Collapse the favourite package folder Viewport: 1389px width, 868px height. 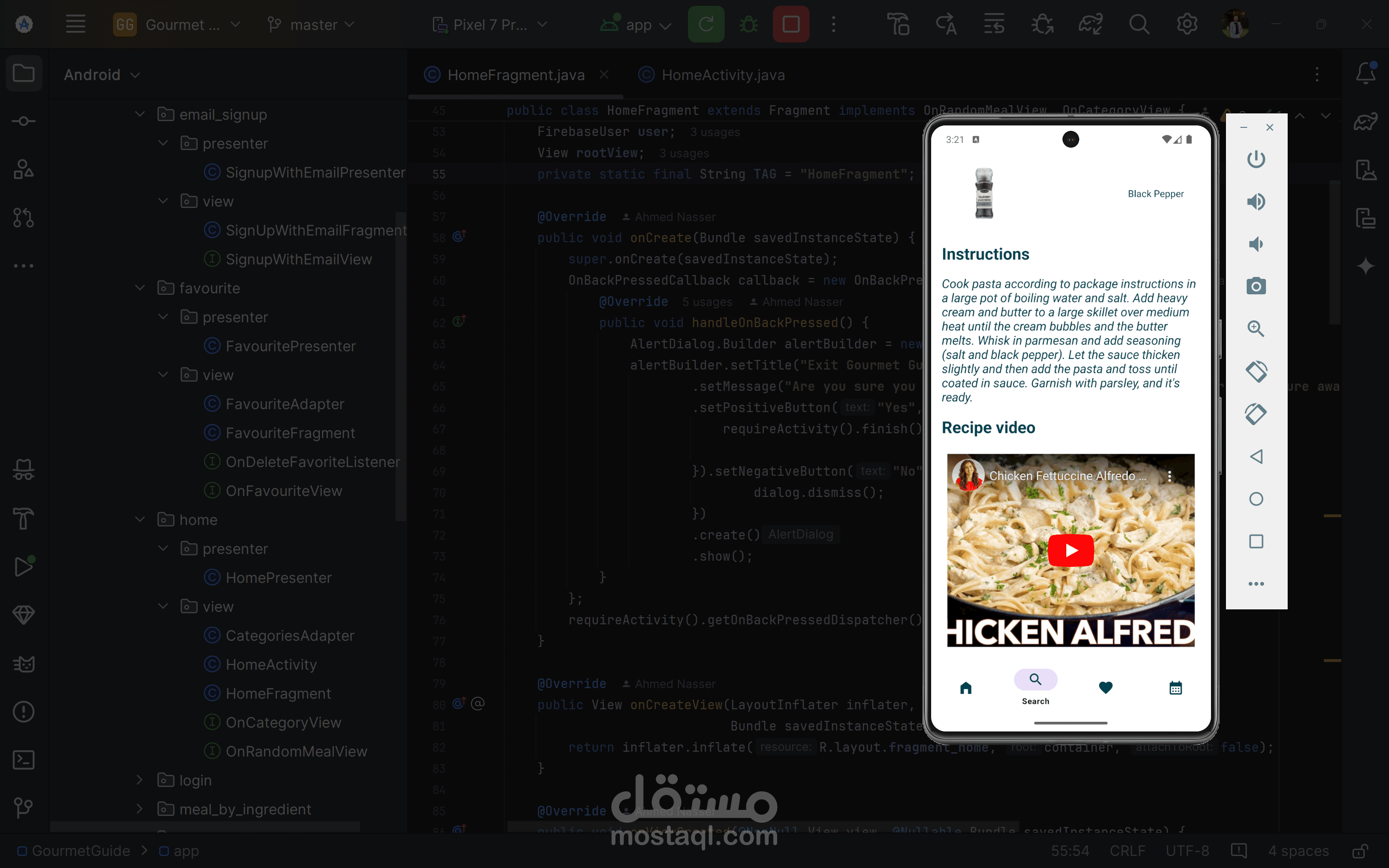pos(140,288)
